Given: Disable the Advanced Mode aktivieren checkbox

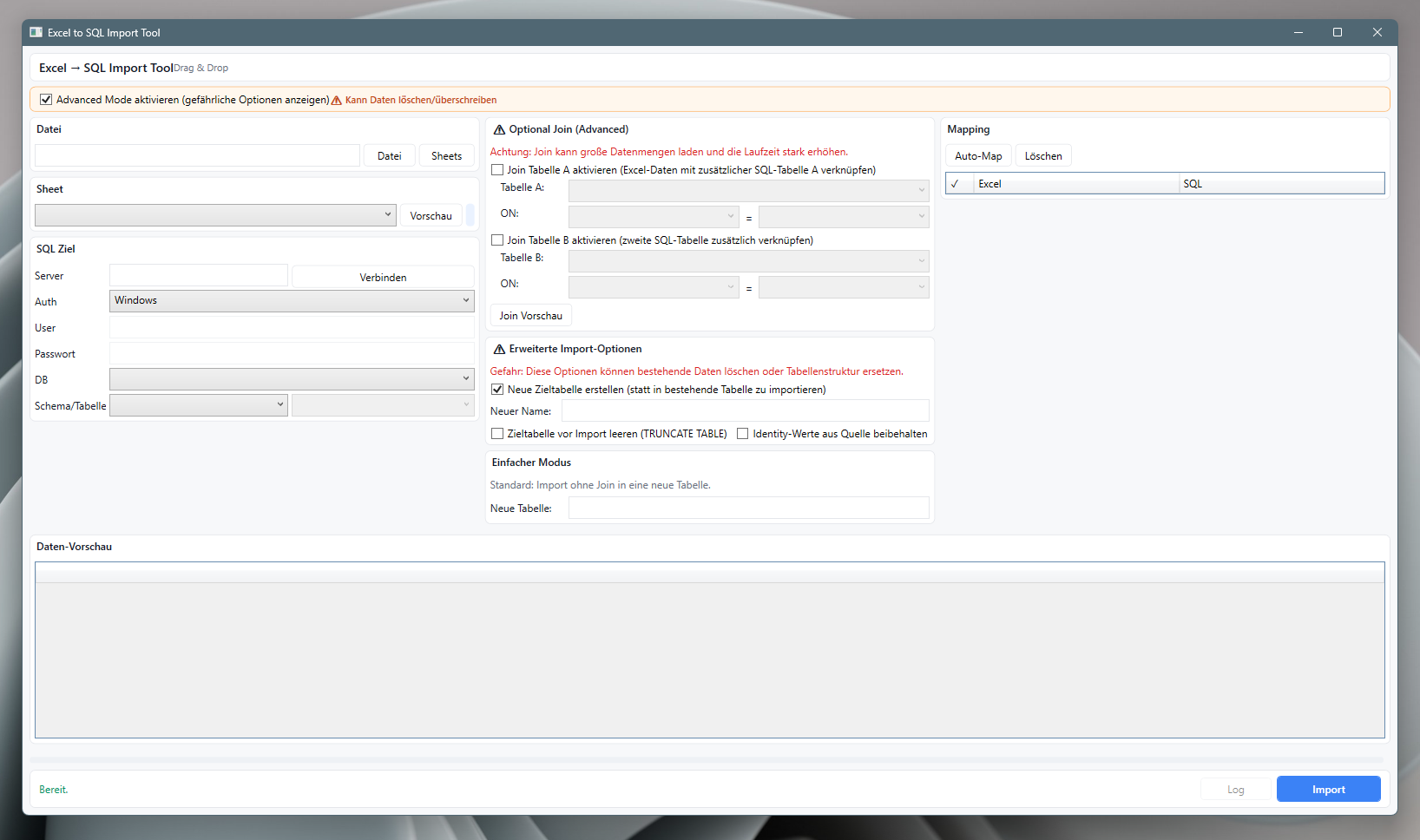Looking at the screenshot, I should click(46, 99).
